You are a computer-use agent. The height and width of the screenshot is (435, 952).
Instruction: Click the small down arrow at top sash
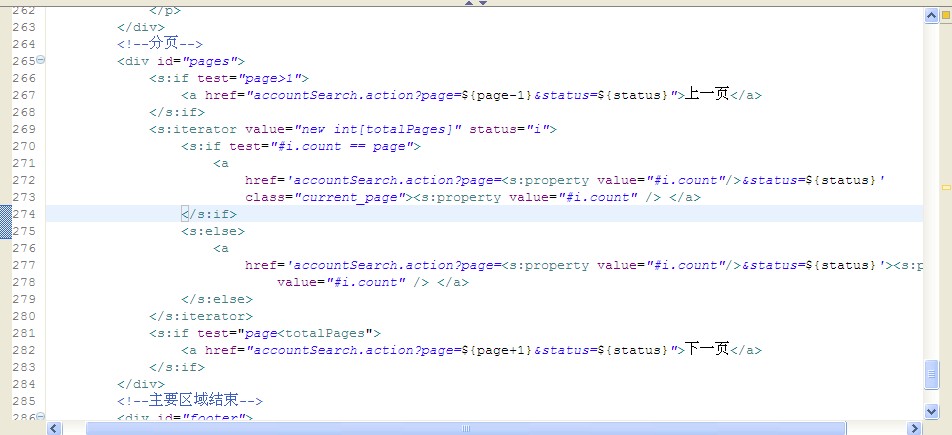tap(483, 3)
